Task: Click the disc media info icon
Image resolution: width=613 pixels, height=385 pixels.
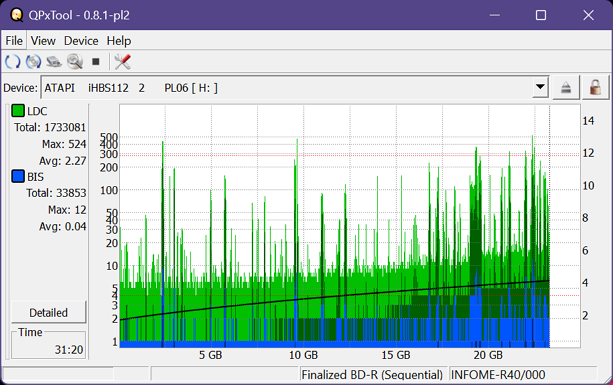Action: click(x=33, y=62)
